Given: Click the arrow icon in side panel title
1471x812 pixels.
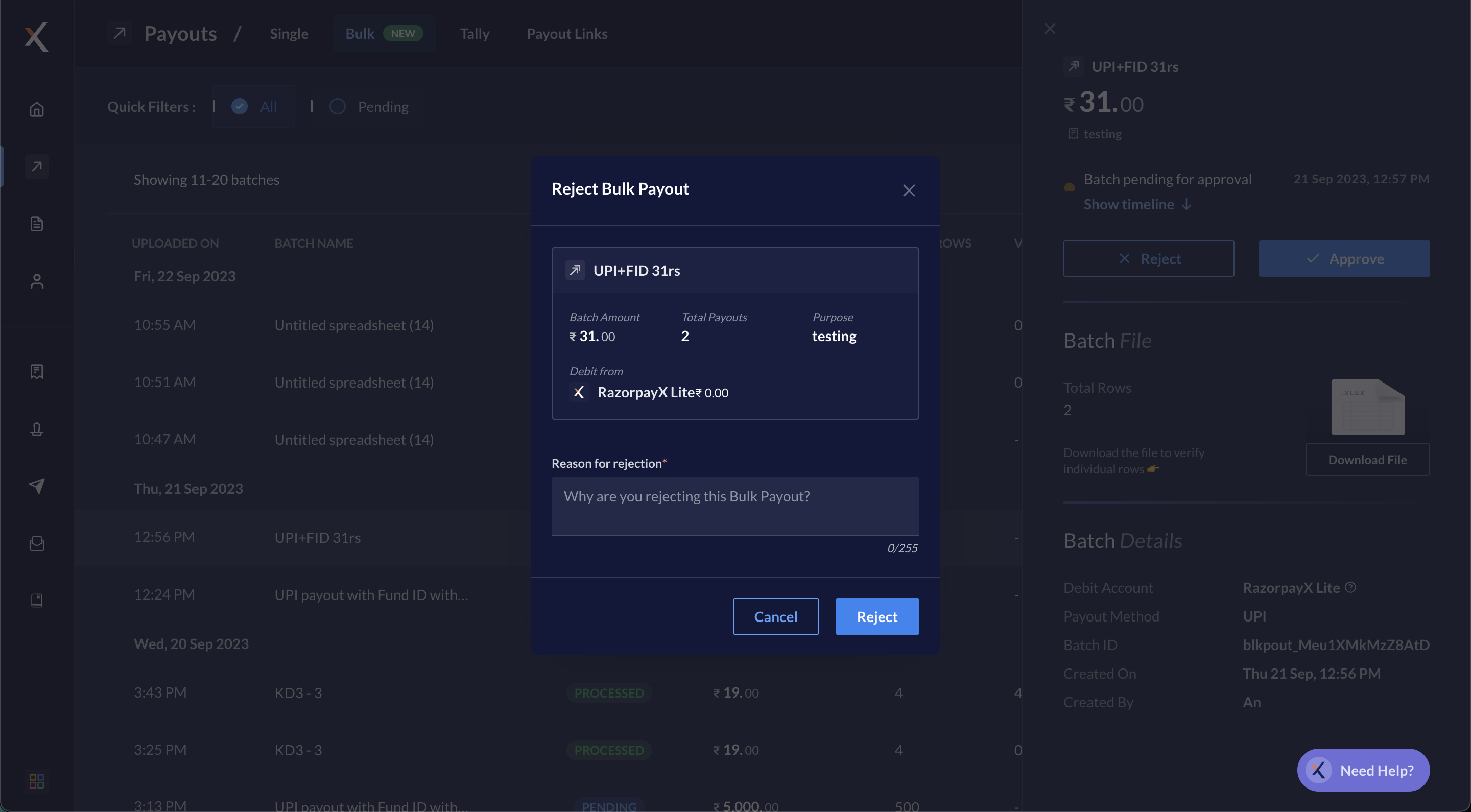Looking at the screenshot, I should (1073, 66).
